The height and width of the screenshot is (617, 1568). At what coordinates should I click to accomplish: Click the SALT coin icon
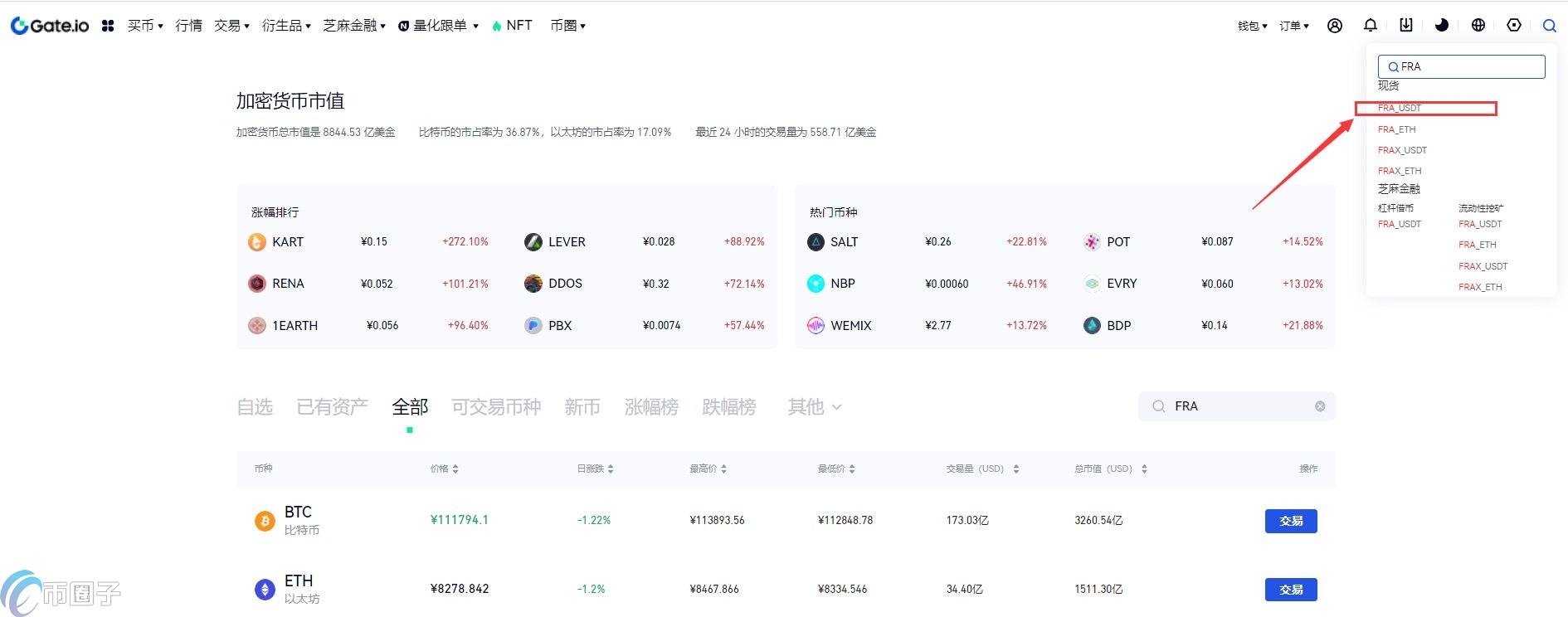pyautogui.click(x=816, y=242)
